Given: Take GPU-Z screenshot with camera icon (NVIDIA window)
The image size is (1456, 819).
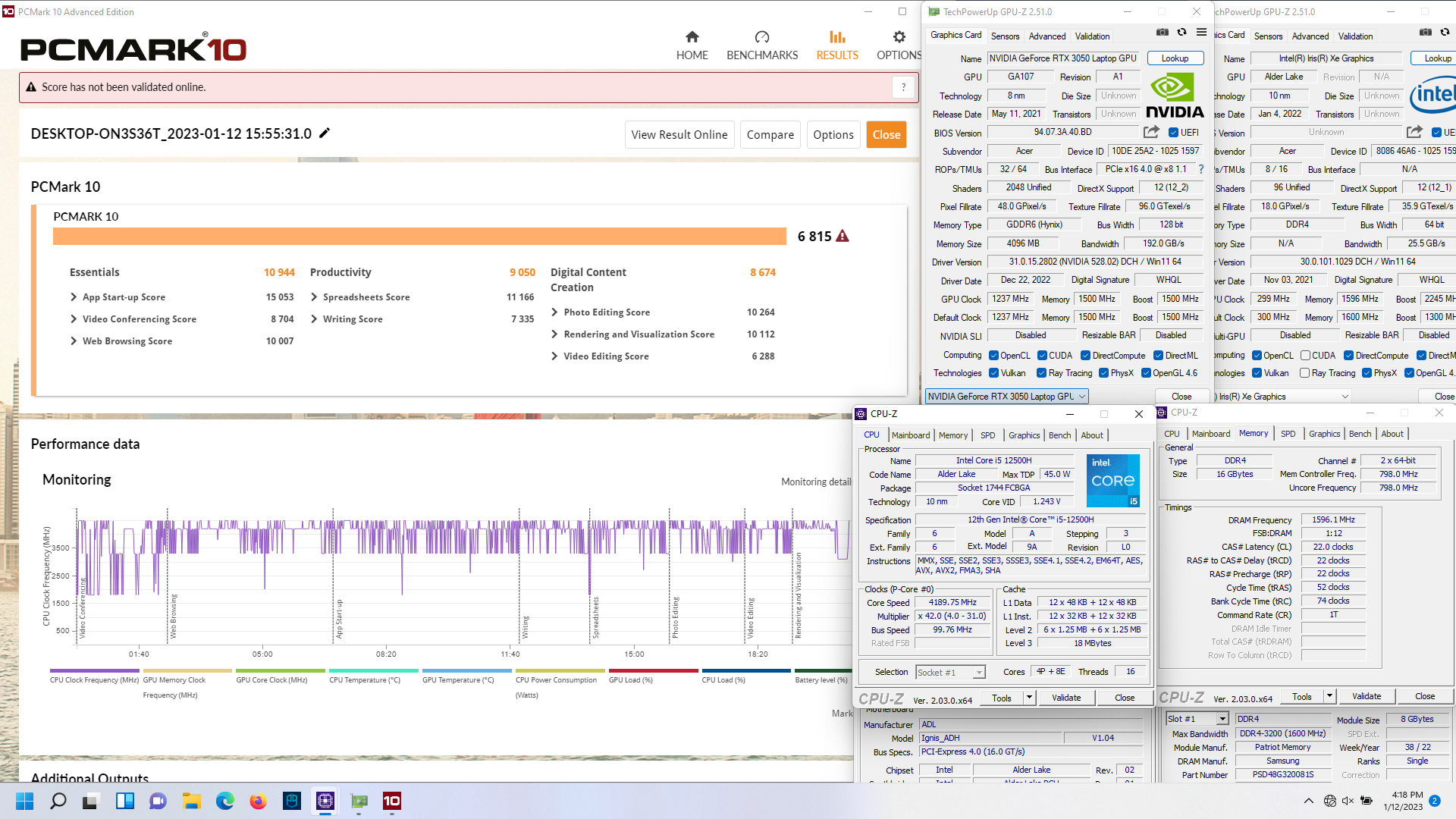Looking at the screenshot, I should [1163, 33].
